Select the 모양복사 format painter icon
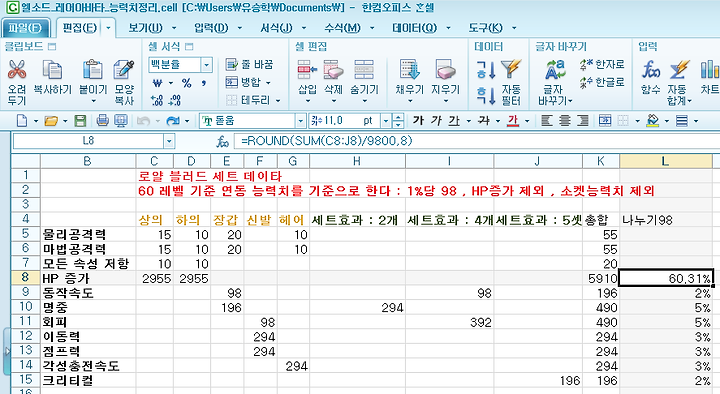This screenshot has width=720, height=394. [124, 70]
